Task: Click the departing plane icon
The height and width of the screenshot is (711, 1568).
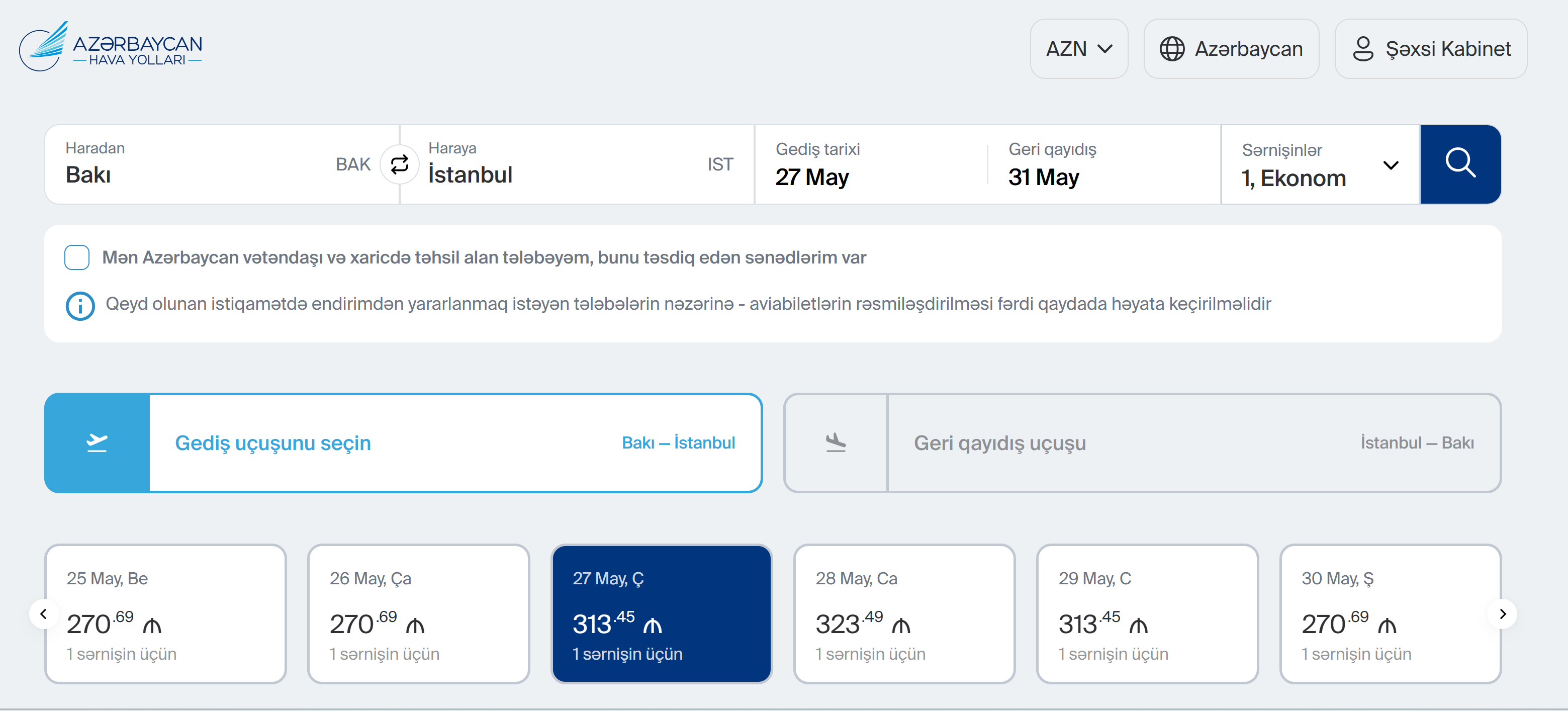Action: (x=98, y=442)
